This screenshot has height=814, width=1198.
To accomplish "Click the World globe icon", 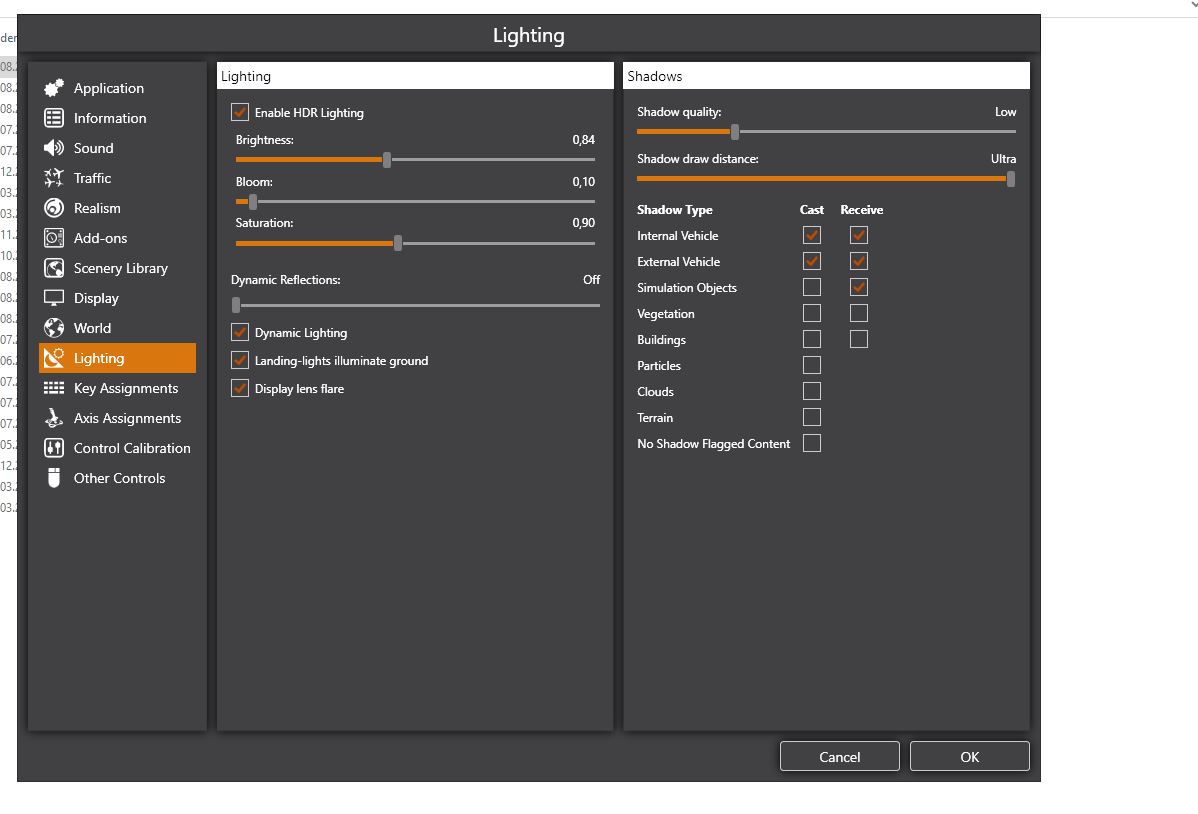I will [x=53, y=328].
